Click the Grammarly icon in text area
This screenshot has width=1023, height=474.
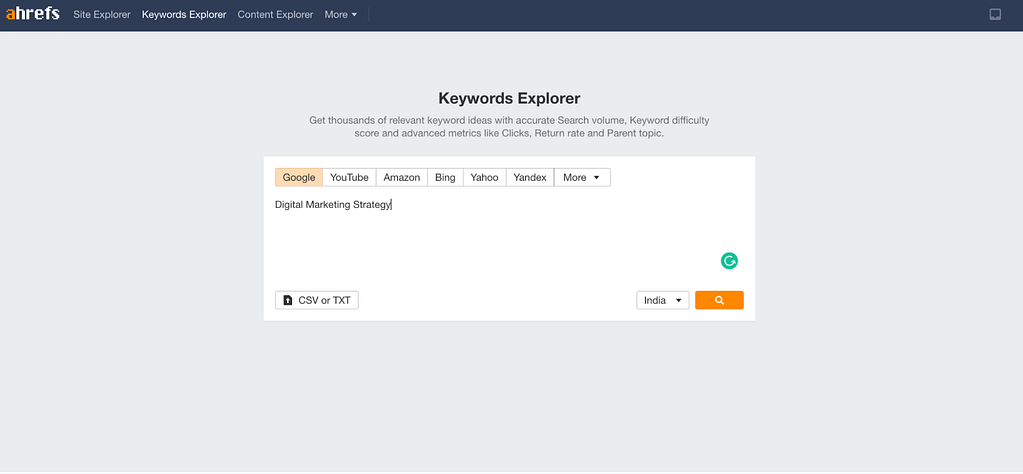tap(729, 261)
